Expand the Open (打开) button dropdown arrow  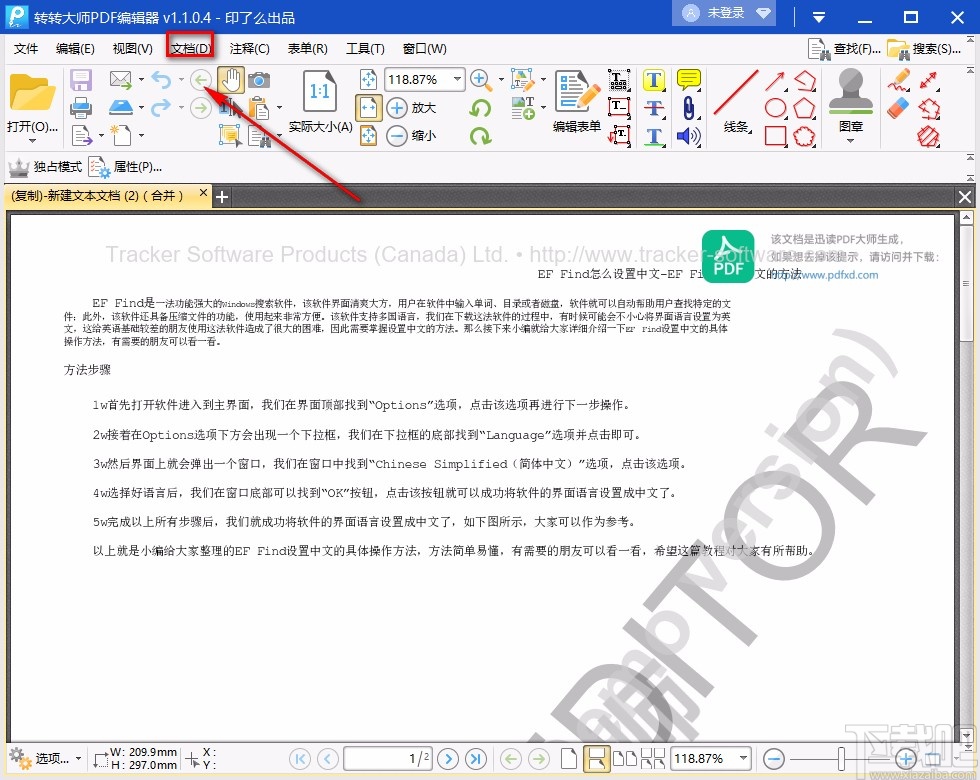(32, 141)
